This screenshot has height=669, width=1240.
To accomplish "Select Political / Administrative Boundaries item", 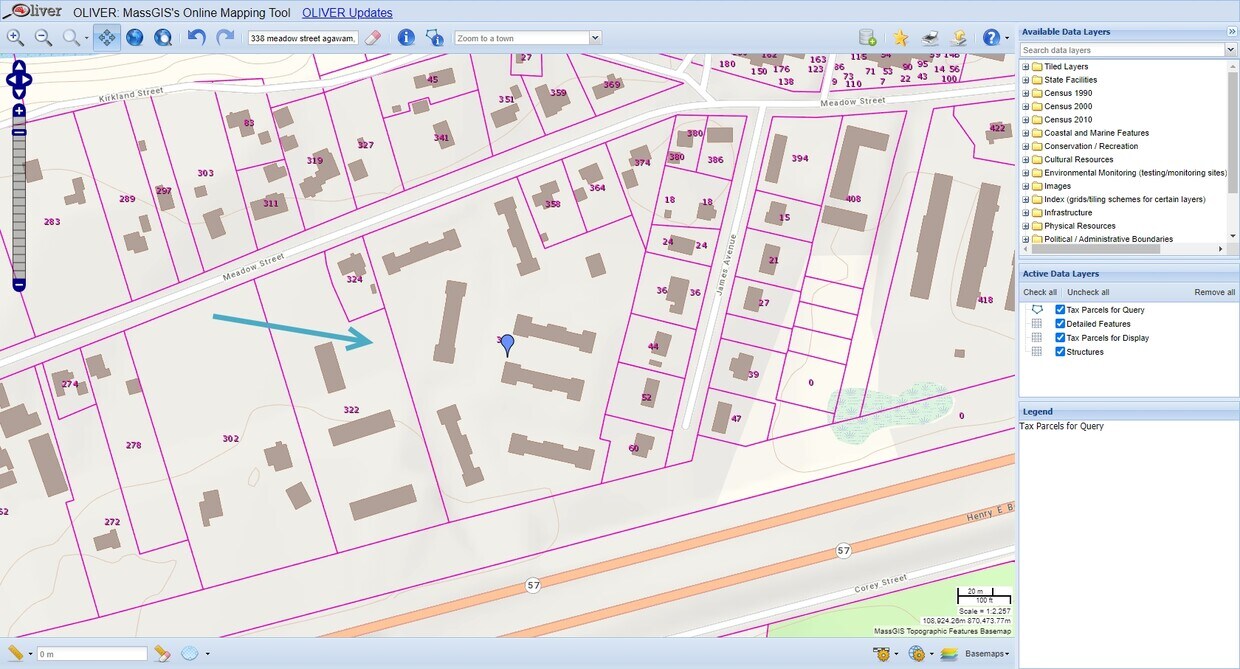I will click(x=1109, y=239).
